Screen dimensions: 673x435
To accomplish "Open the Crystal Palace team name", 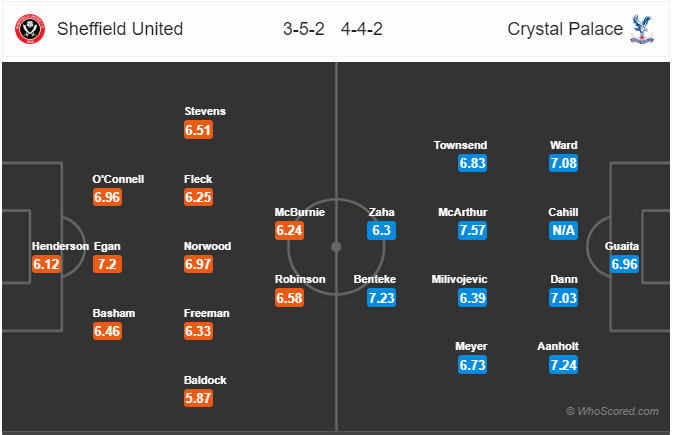I will [x=565, y=29].
